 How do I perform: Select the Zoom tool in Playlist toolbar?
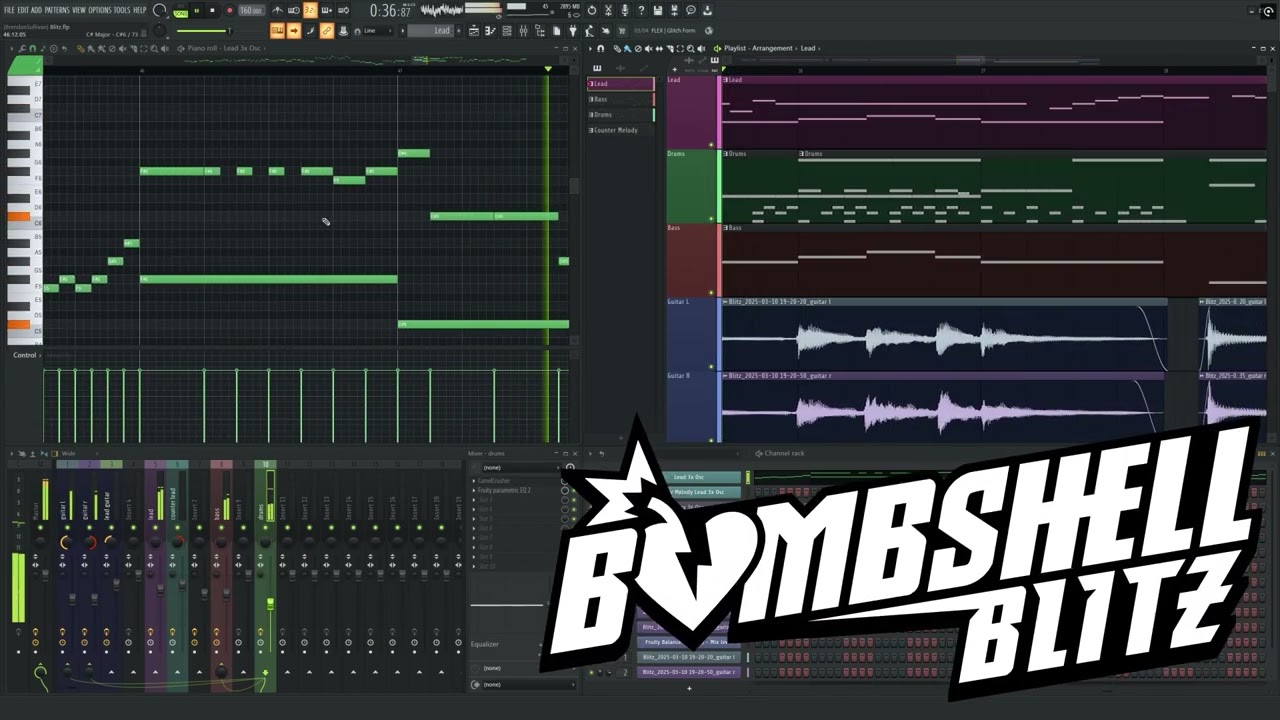691,48
